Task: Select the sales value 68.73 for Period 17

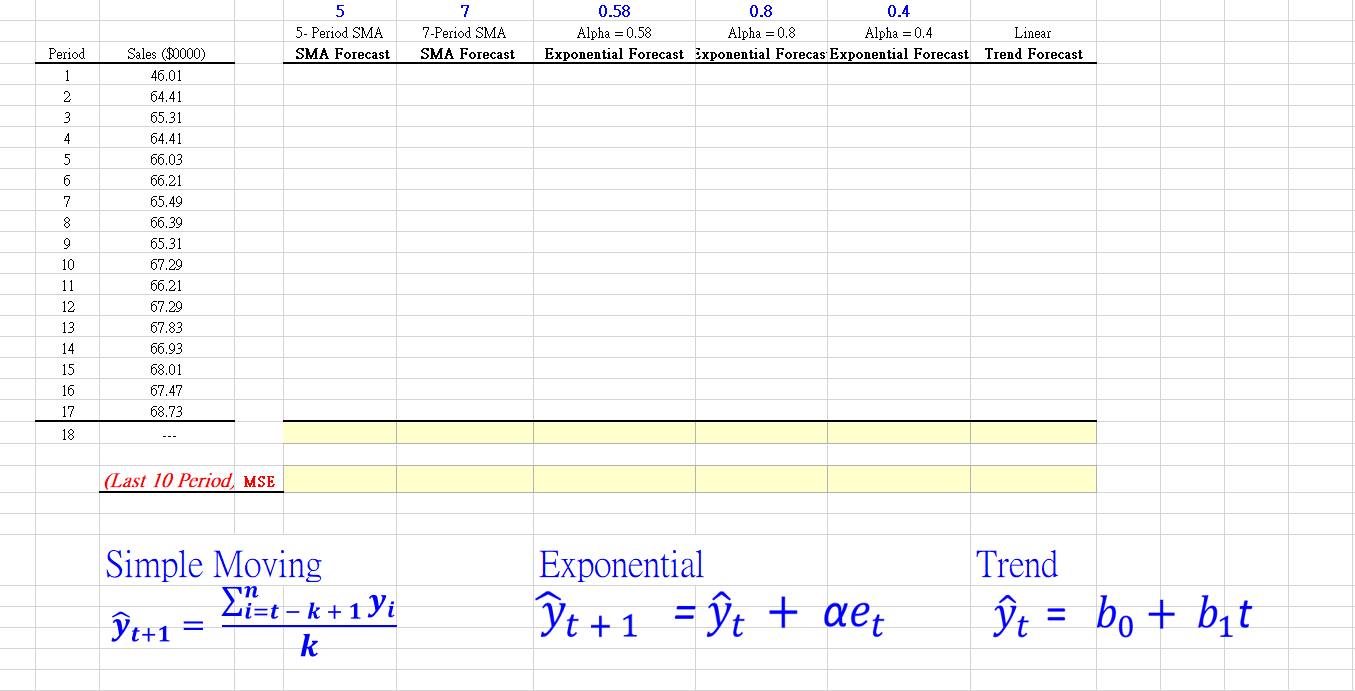Action: click(x=164, y=411)
